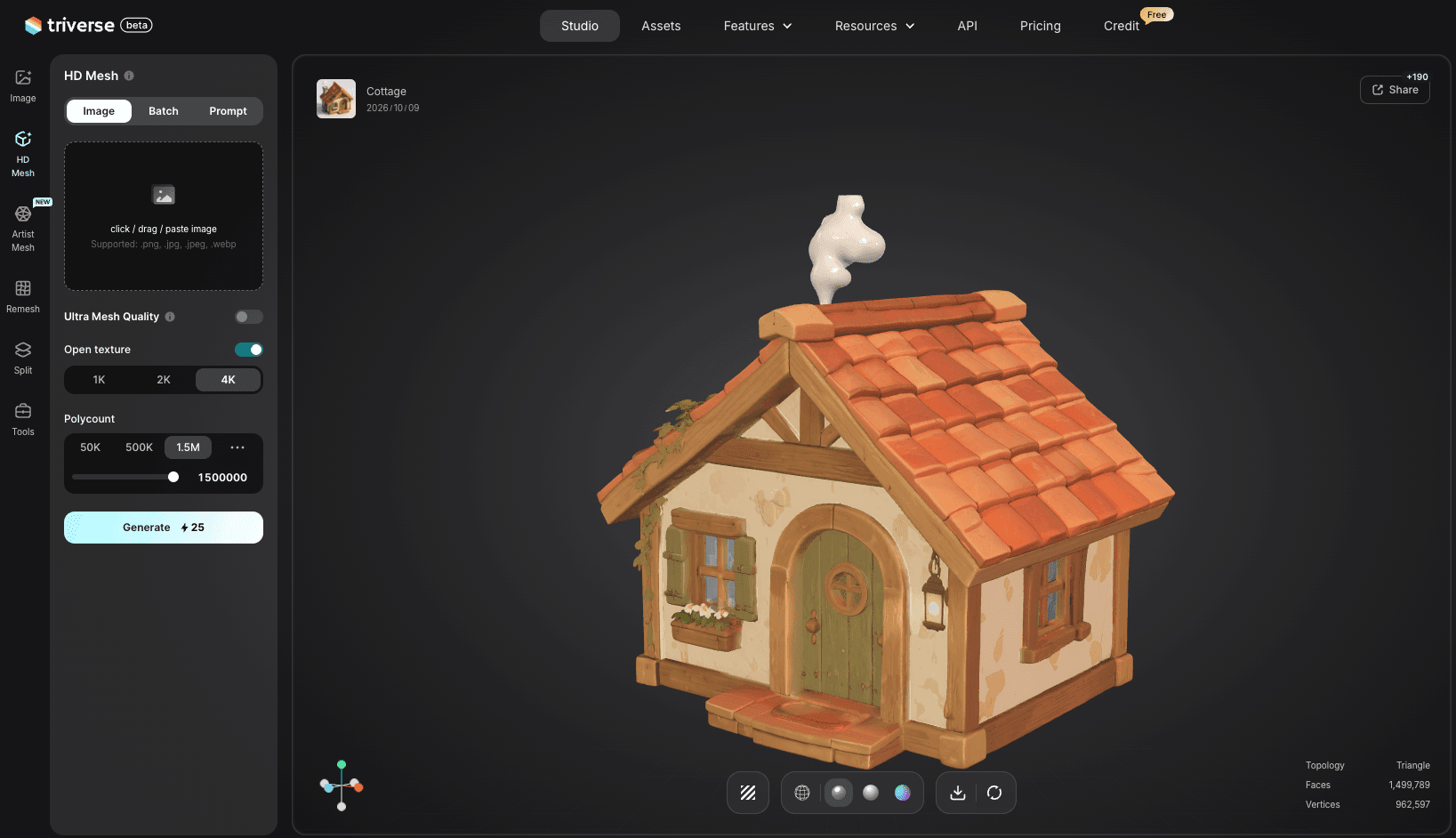This screenshot has width=1456, height=838.
Task: Click the refresh rotate icon in viewer toolbar
Action: 994,793
